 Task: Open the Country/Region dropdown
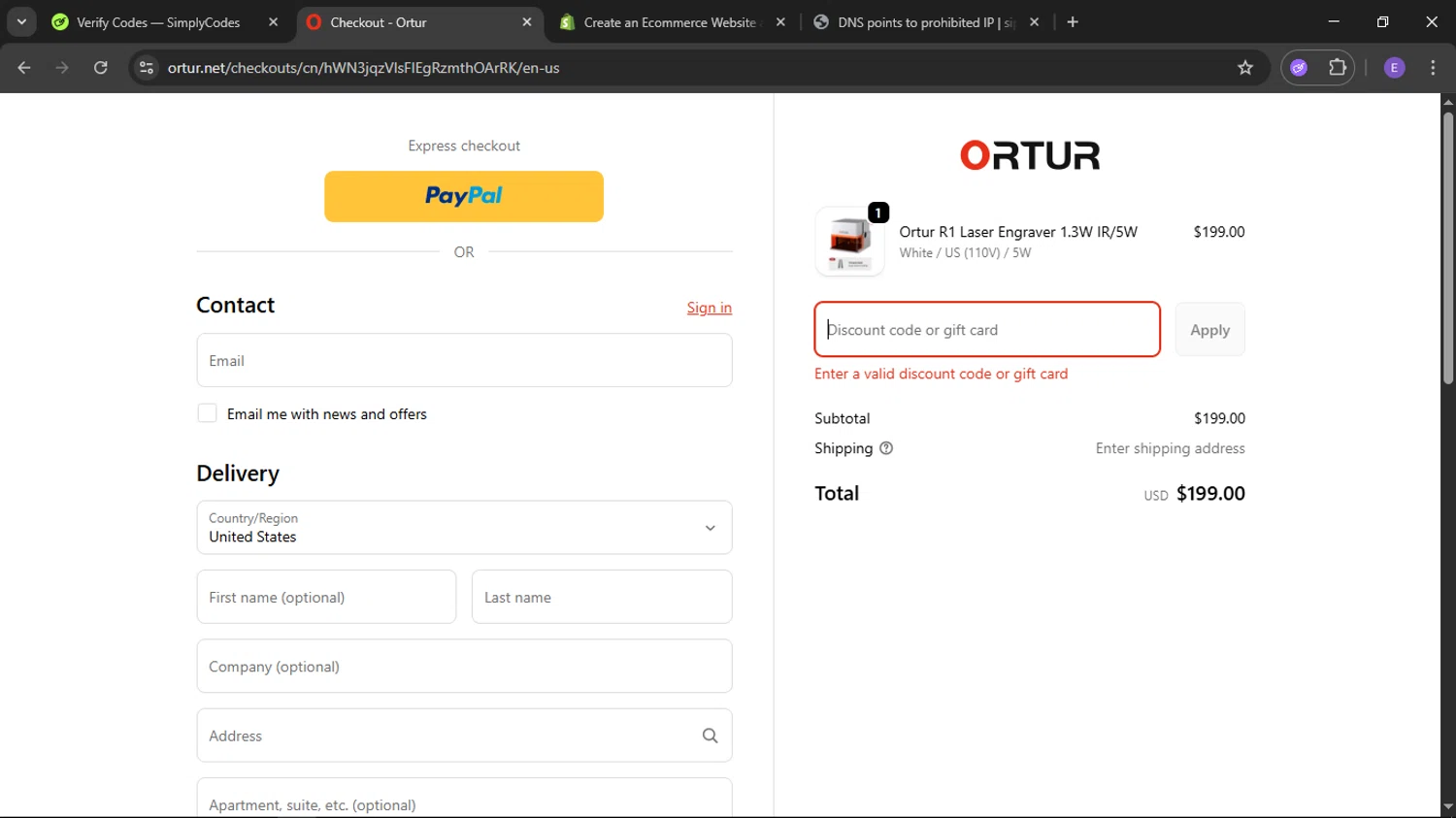click(464, 528)
